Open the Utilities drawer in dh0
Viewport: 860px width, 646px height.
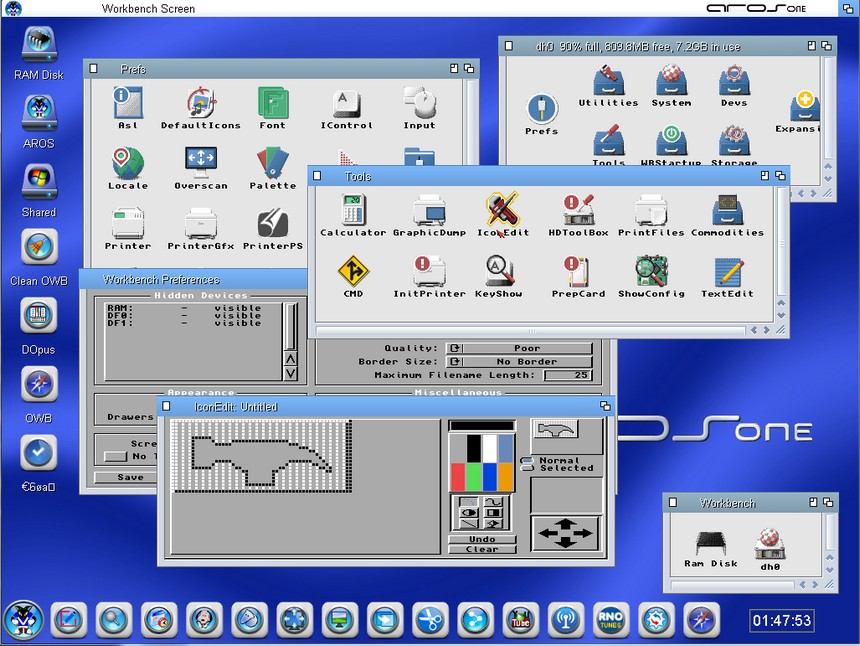pyautogui.click(x=607, y=82)
